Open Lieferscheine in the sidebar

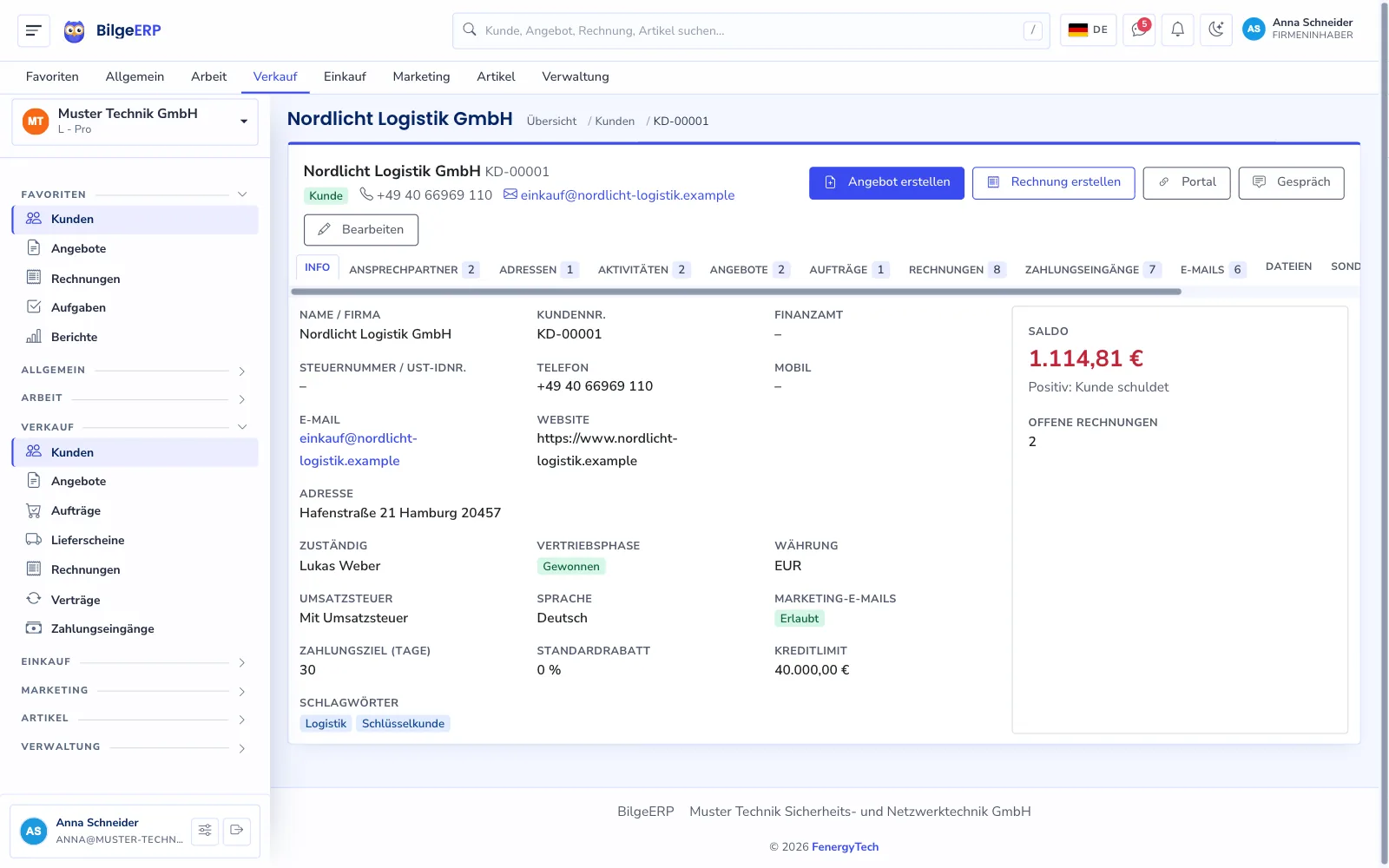point(135,540)
